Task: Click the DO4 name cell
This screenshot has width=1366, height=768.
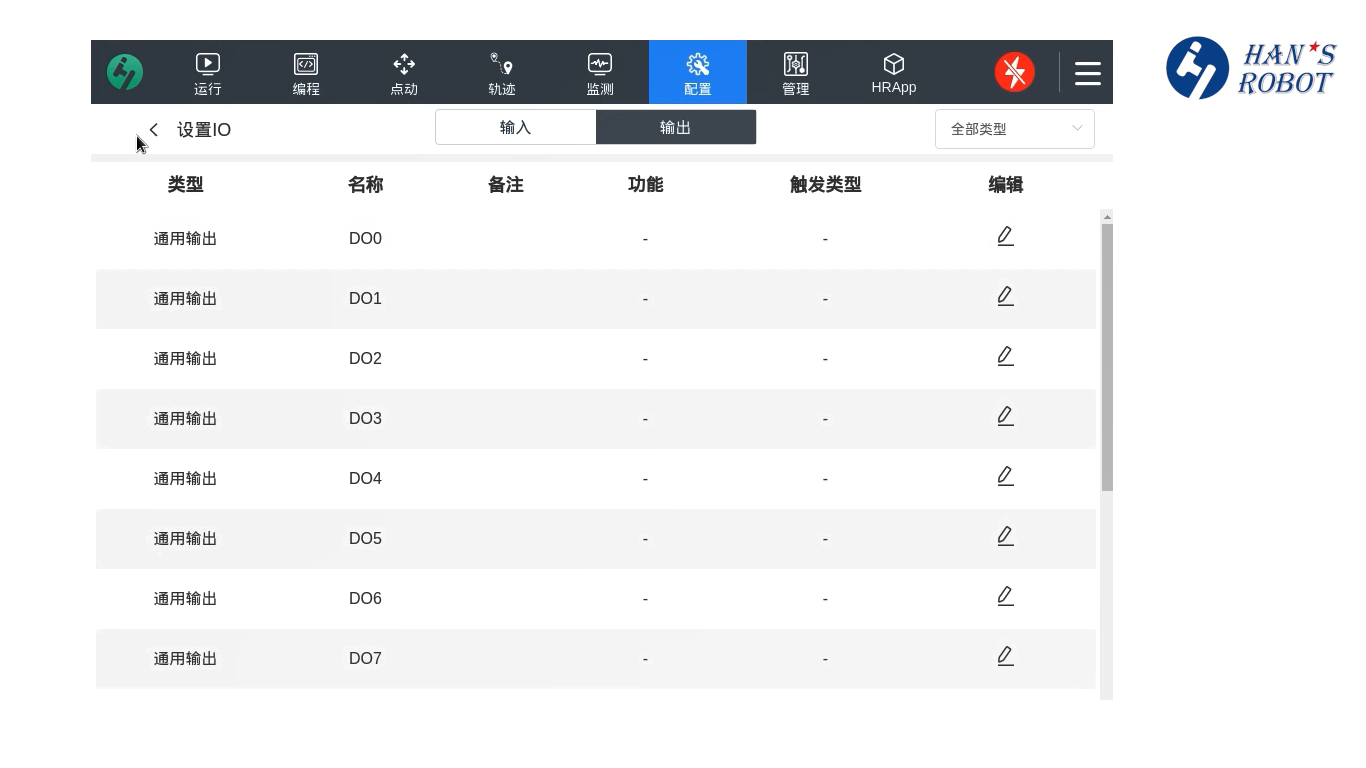Action: tap(365, 479)
